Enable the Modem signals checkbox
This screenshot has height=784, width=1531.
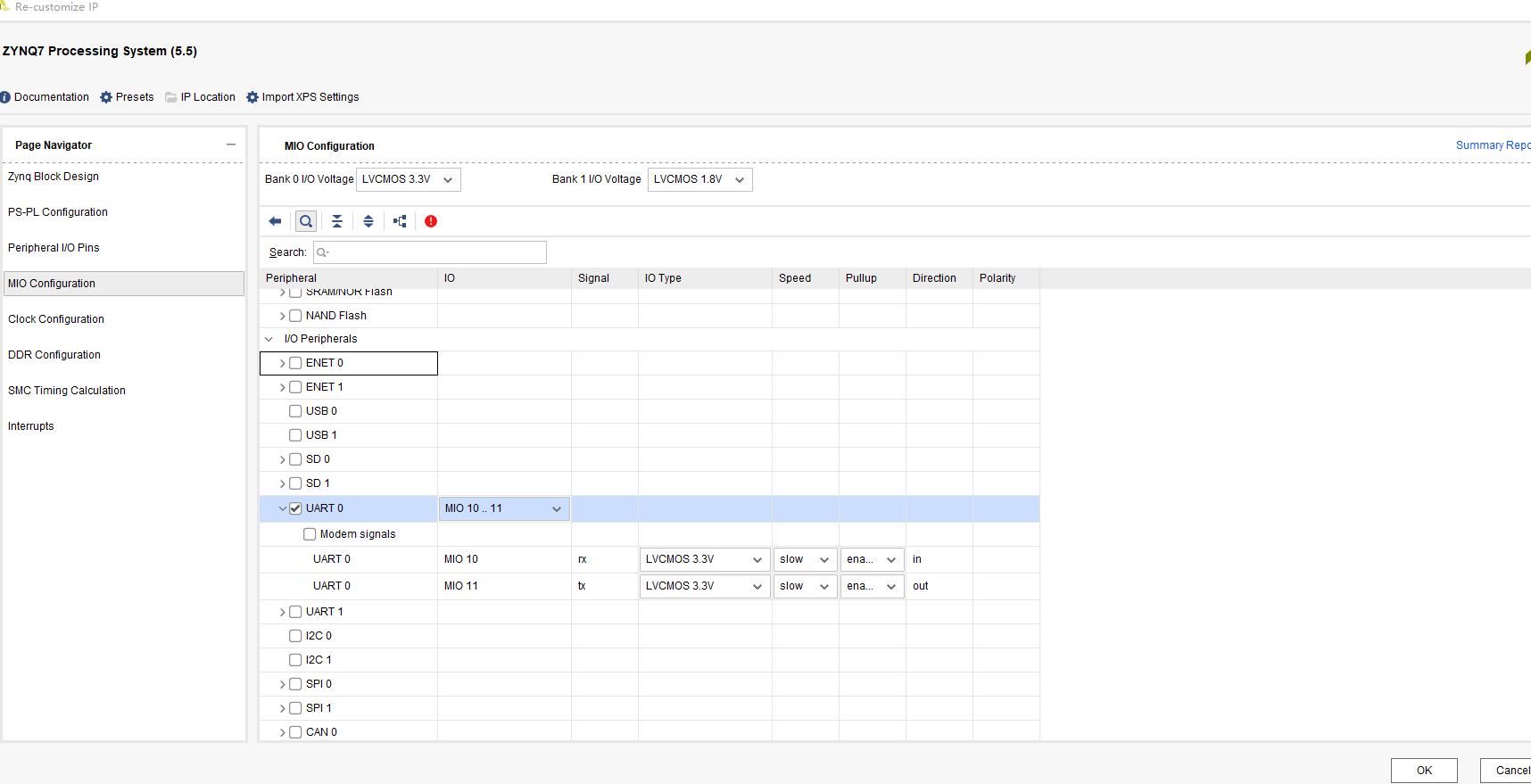310,534
